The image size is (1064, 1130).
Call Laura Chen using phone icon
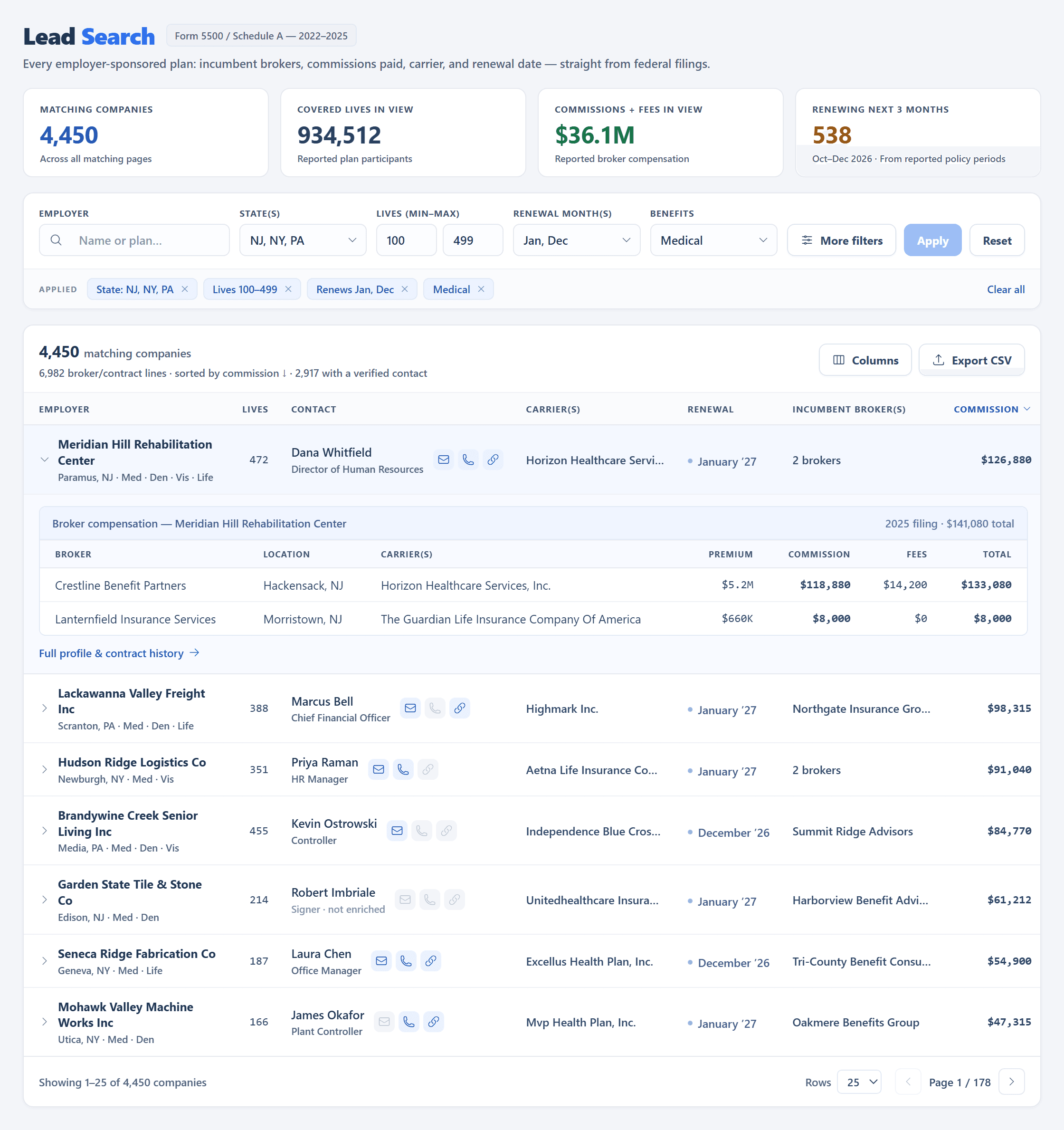tap(406, 961)
